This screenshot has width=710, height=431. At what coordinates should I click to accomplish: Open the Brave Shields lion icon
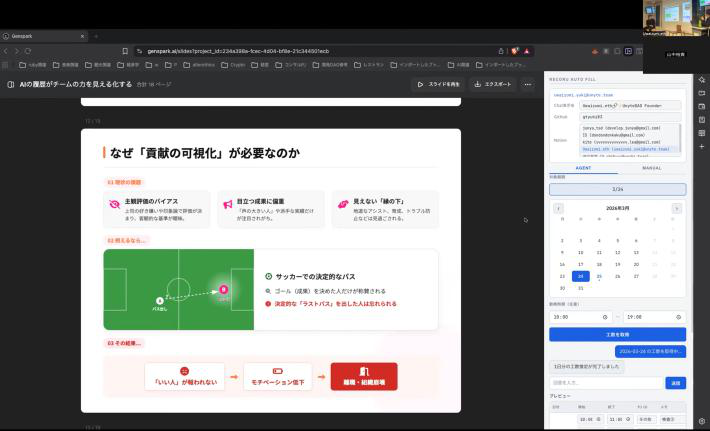point(514,51)
